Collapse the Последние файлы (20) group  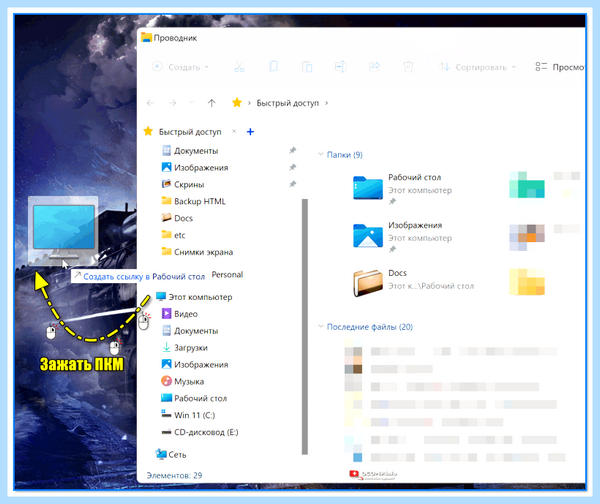point(321,326)
